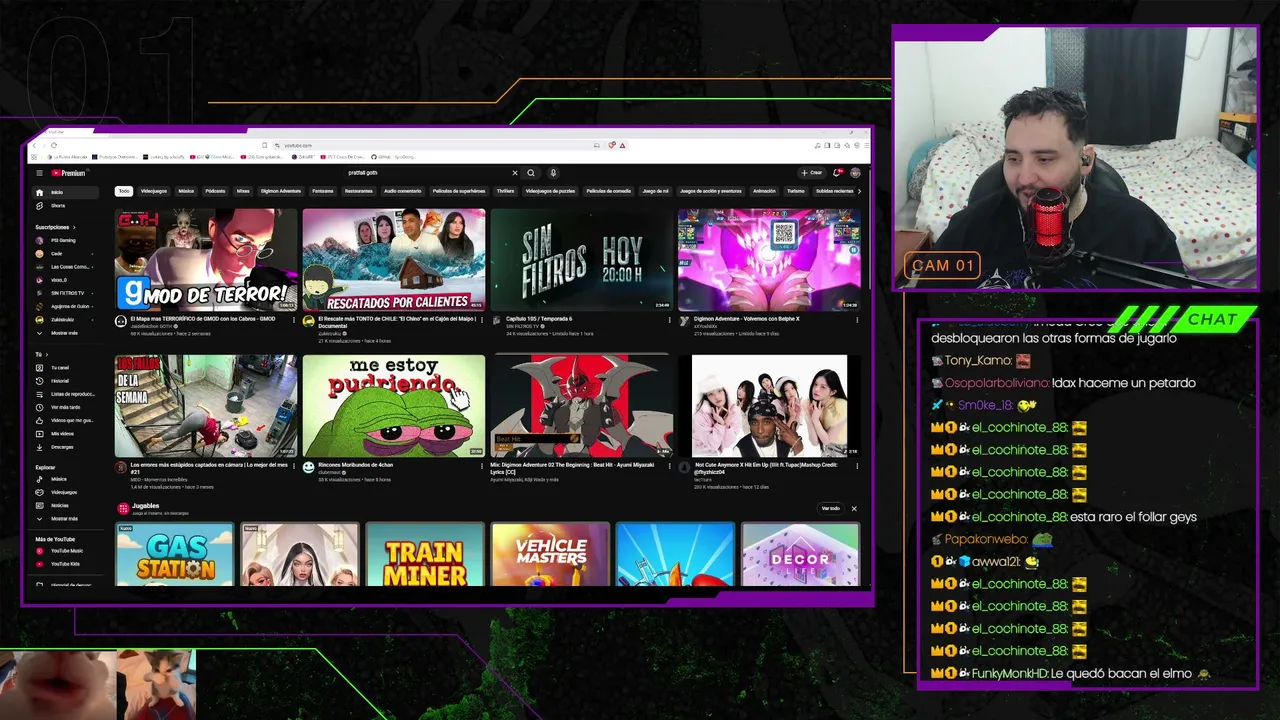This screenshot has width=1280, height=720.
Task: Open YouTube Kids in the sidebar
Action: [x=66, y=564]
